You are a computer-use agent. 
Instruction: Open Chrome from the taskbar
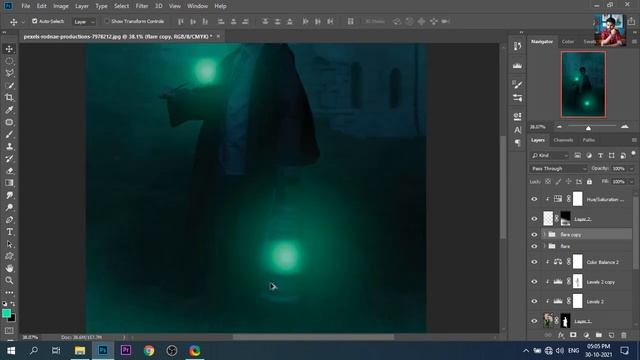point(149,351)
